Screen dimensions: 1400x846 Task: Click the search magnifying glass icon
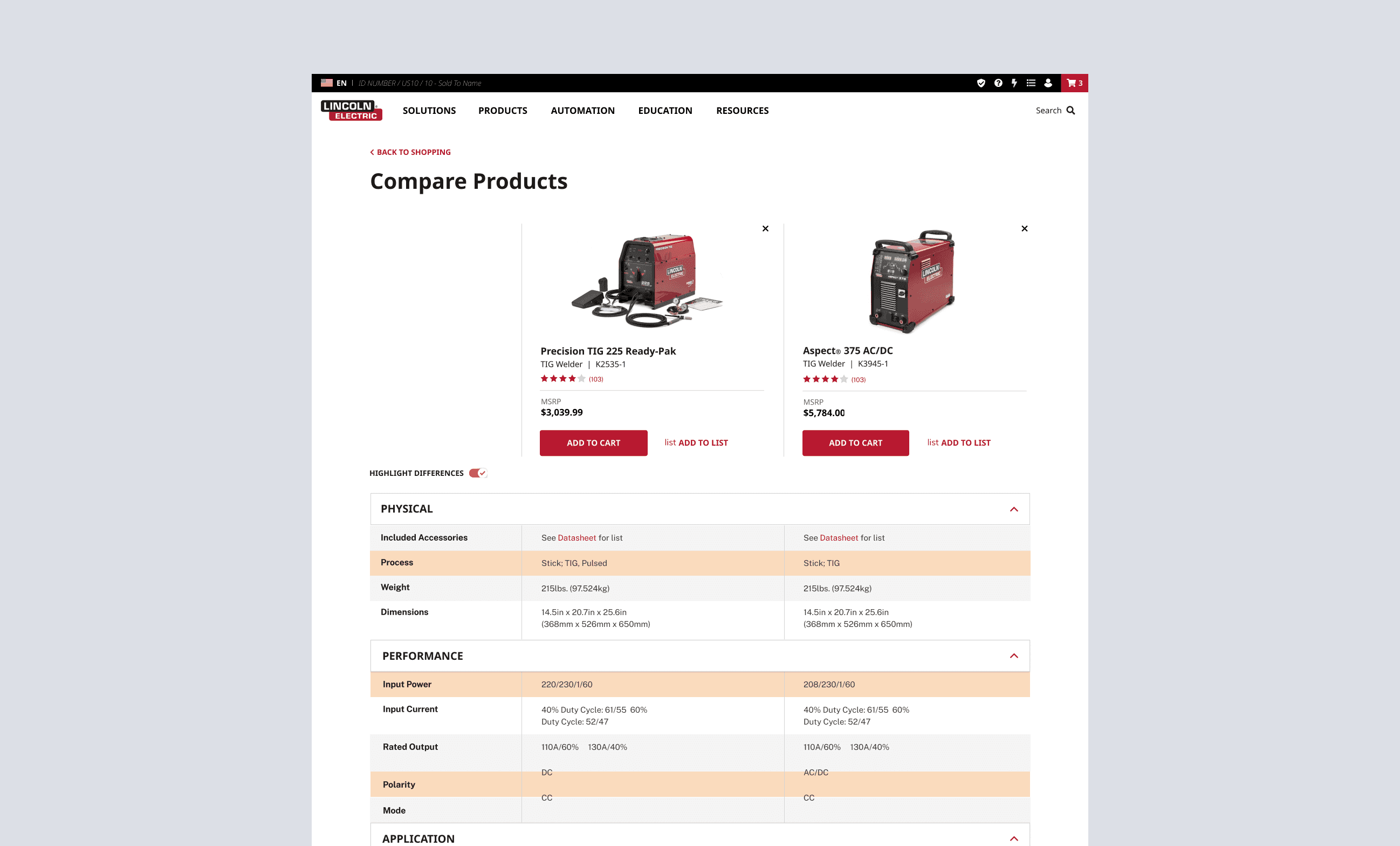tap(1070, 110)
